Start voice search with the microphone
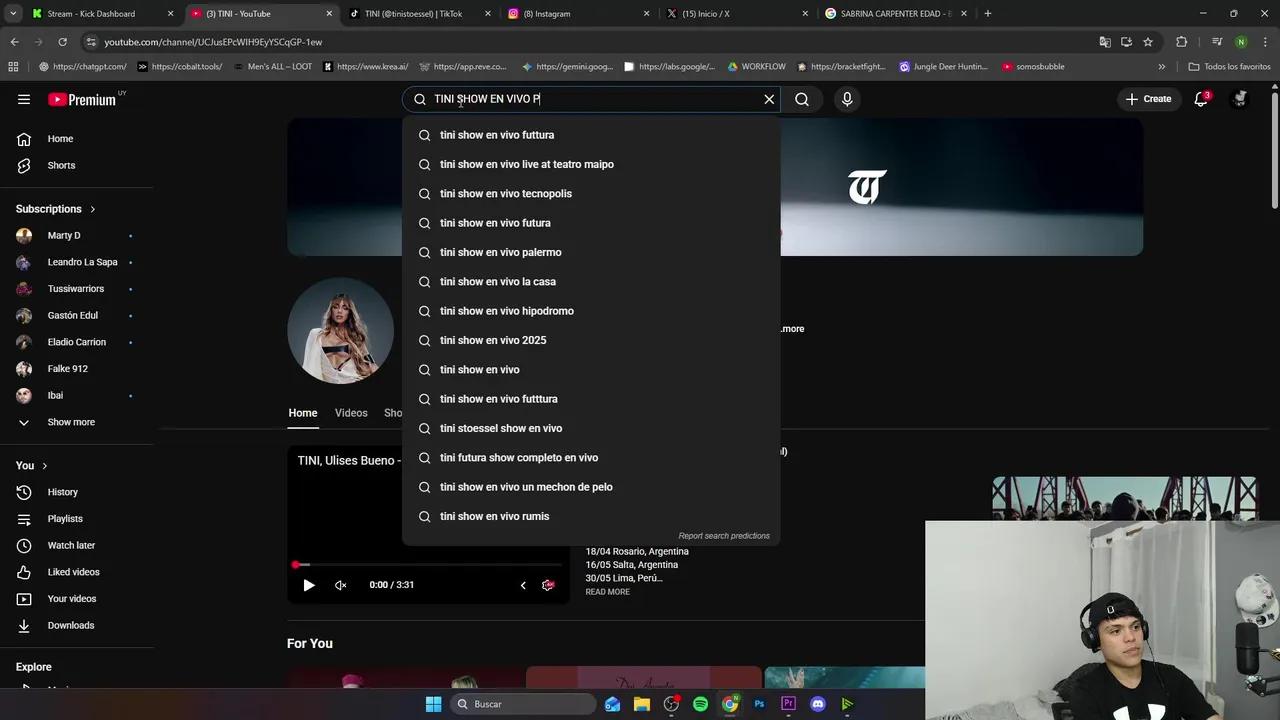Screen dimensions: 1280x720 click(847, 99)
